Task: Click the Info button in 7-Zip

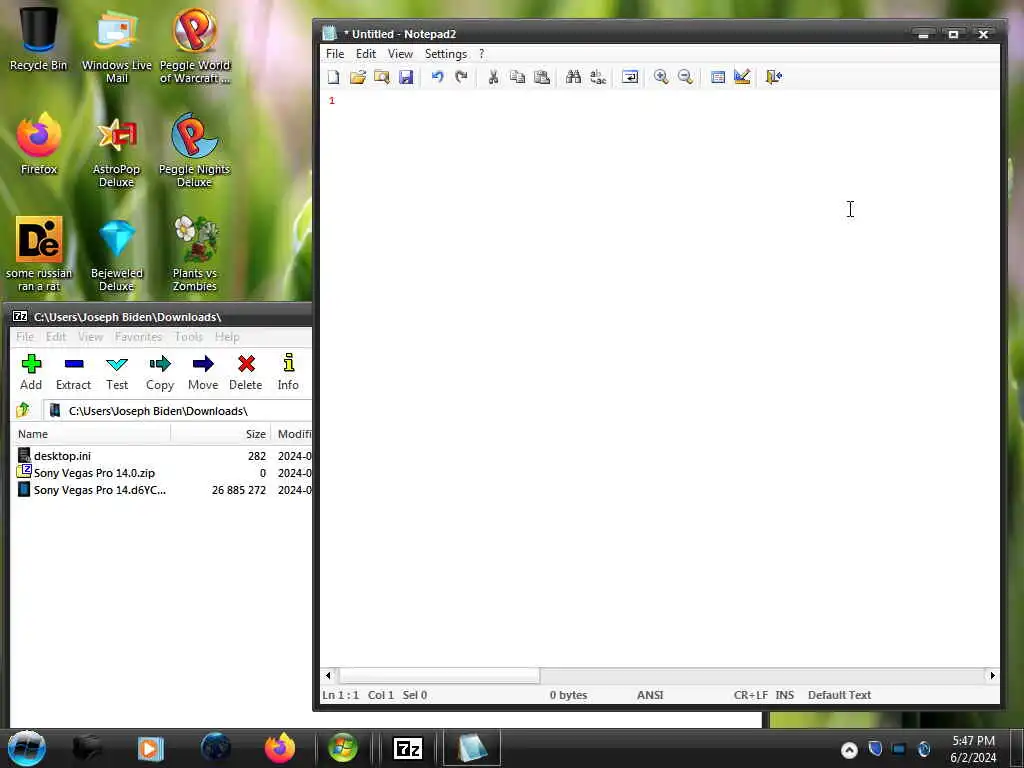Action: (288, 372)
